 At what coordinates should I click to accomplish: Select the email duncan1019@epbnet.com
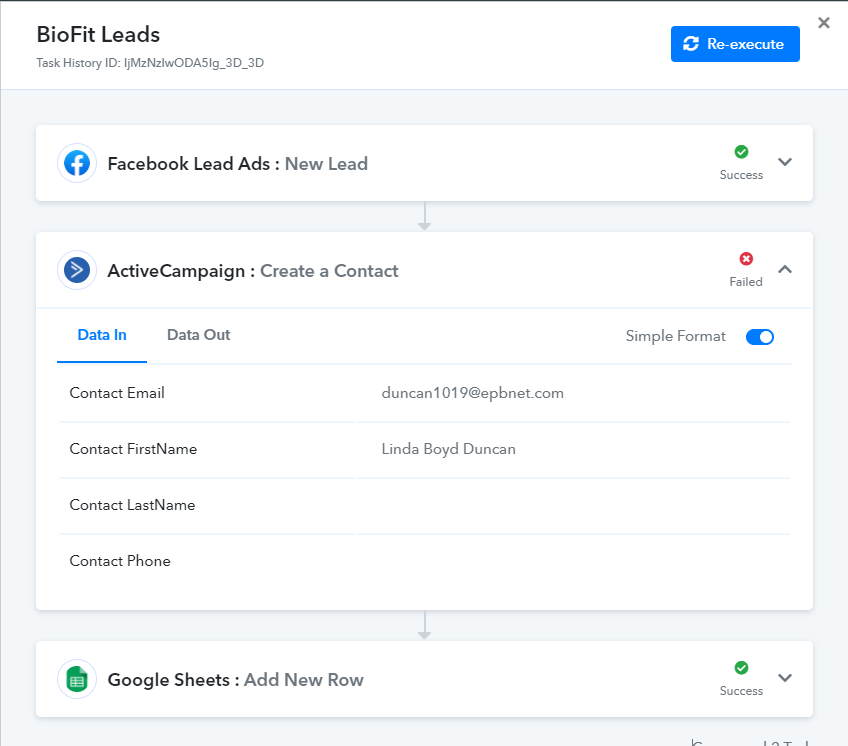tap(472, 393)
